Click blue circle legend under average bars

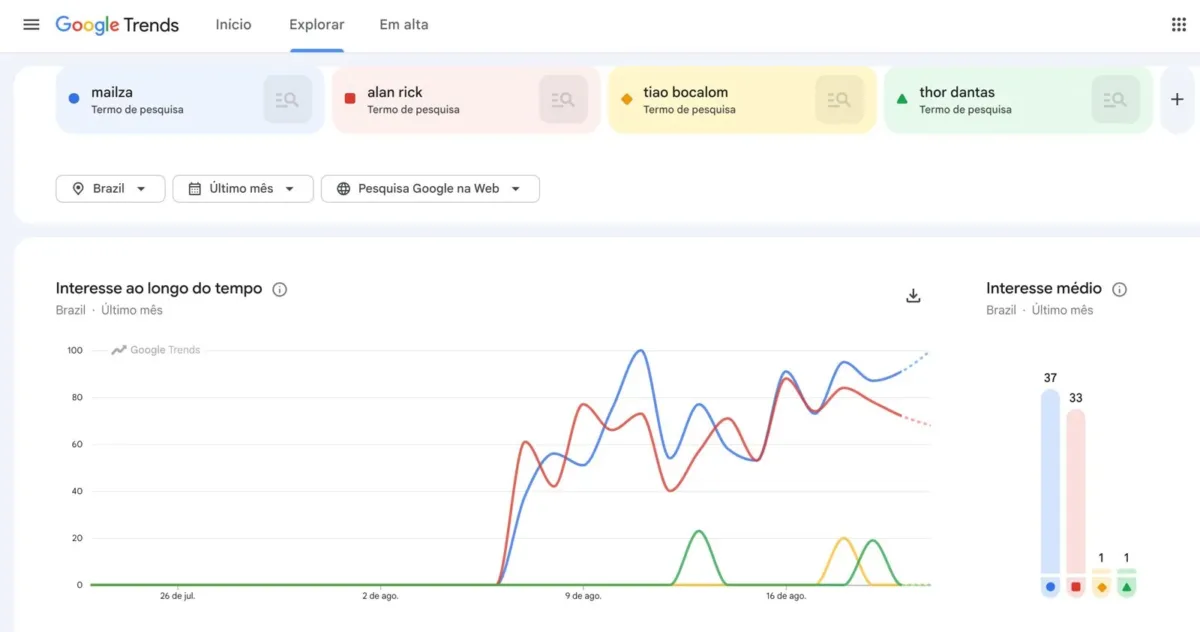pyautogui.click(x=1050, y=587)
